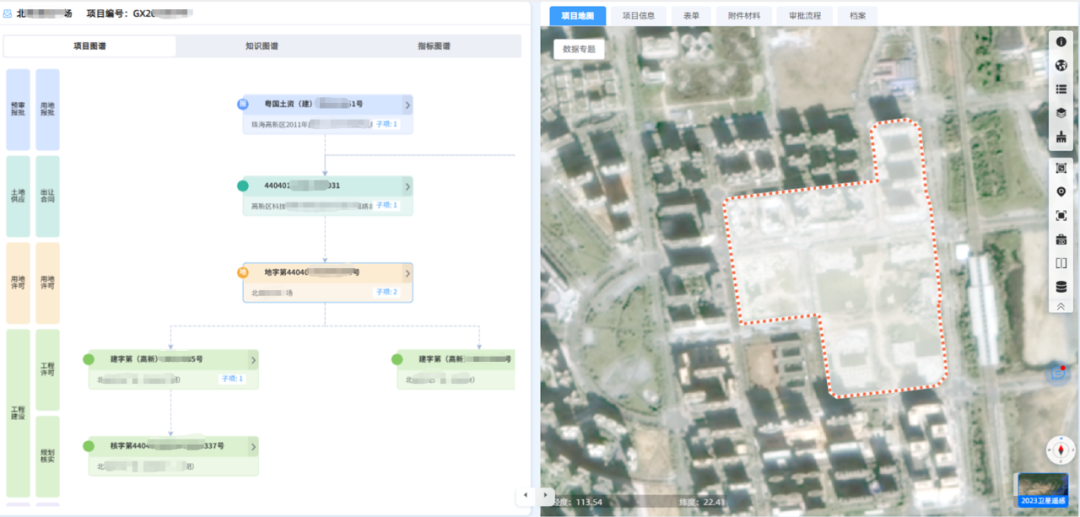Open the globe basemap tool
Image resolution: width=1080 pixels, height=517 pixels.
click(1061, 66)
